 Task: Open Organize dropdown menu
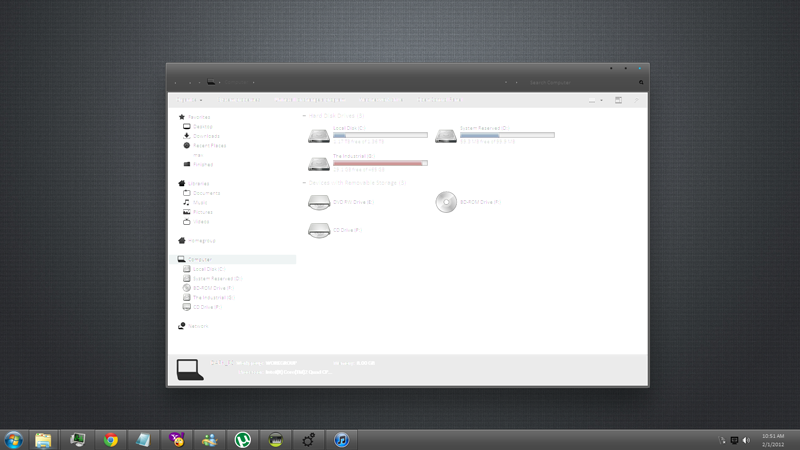189,100
